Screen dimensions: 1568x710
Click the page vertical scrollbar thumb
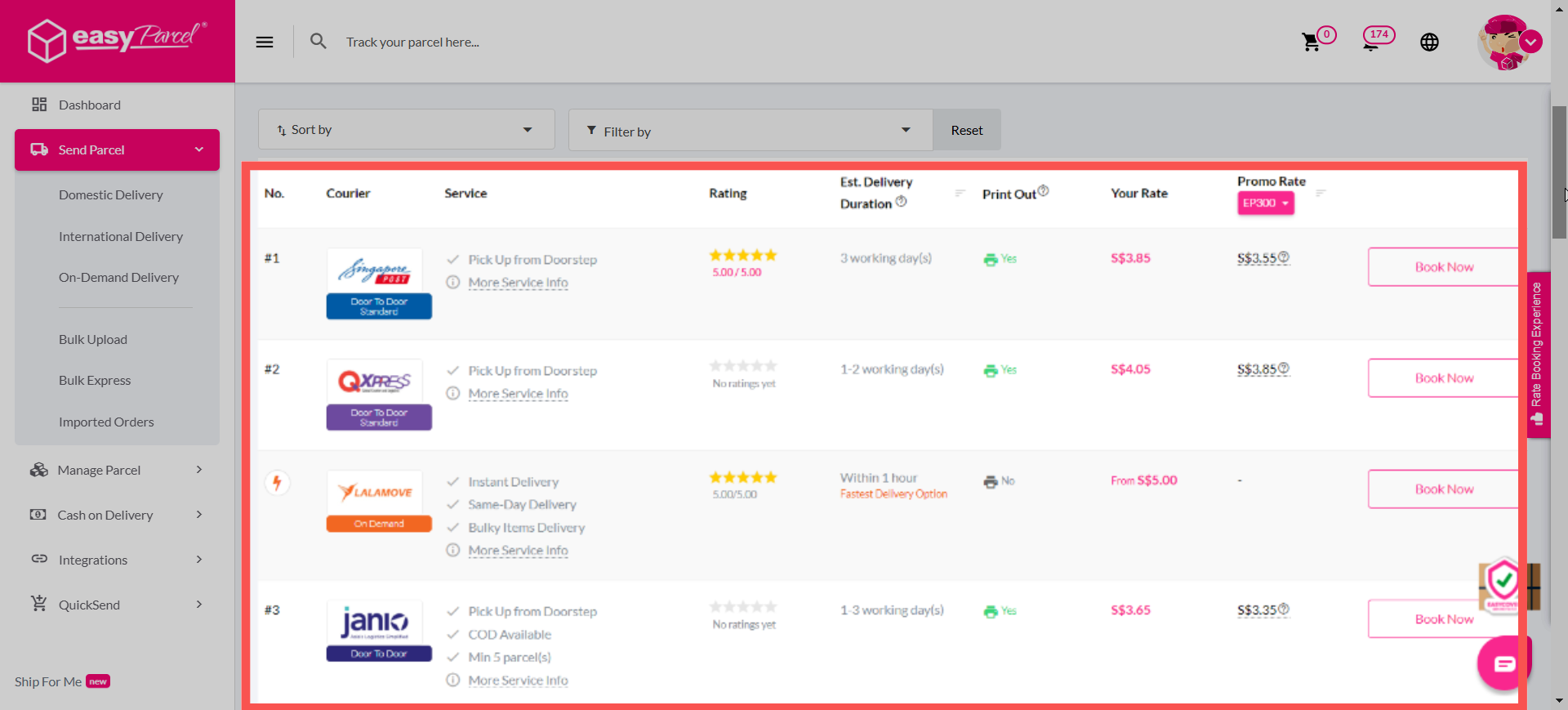pos(1559,172)
